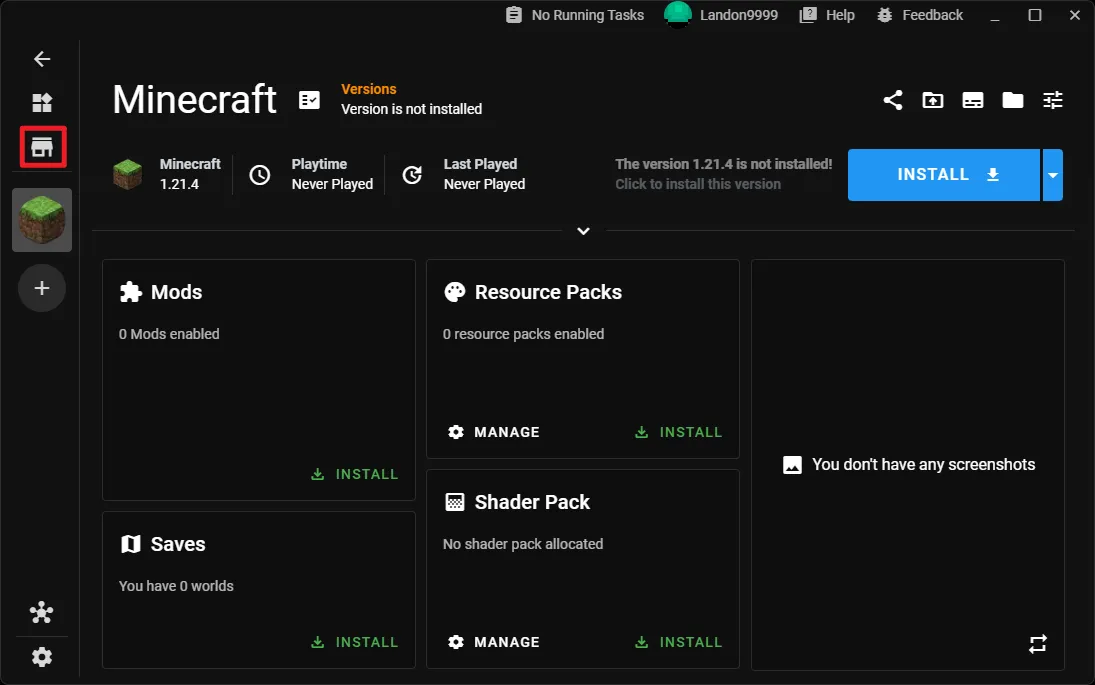Click the Resource Packs heading

(548, 292)
